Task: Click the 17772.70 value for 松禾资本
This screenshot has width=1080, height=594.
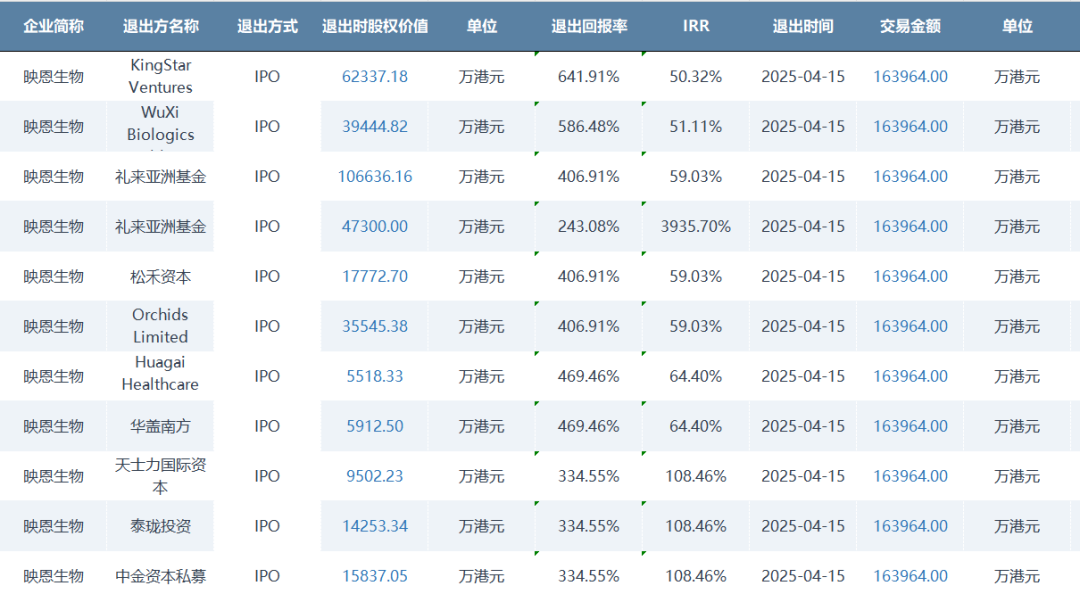Action: coord(375,277)
